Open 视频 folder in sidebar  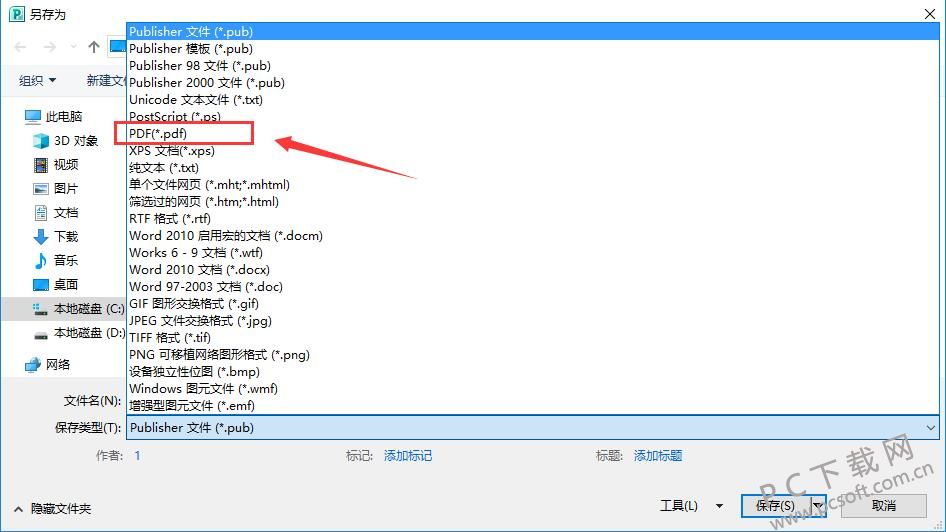[56, 165]
